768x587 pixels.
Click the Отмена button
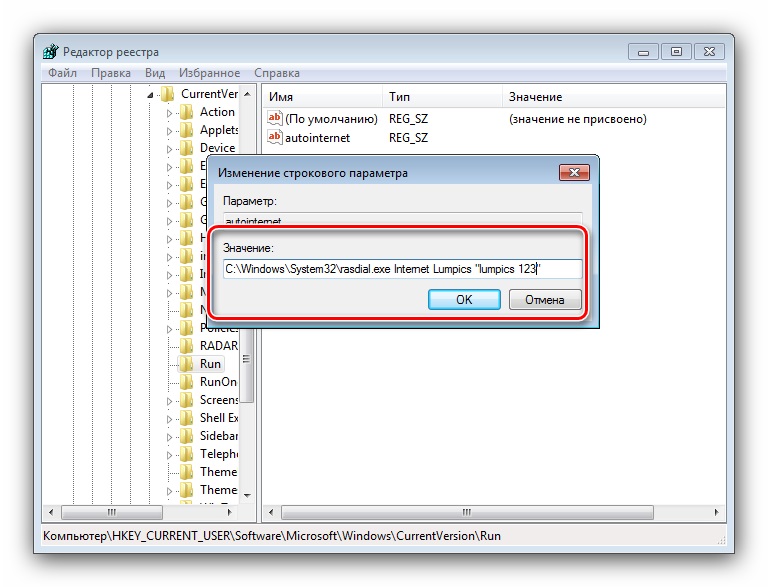coord(545,299)
